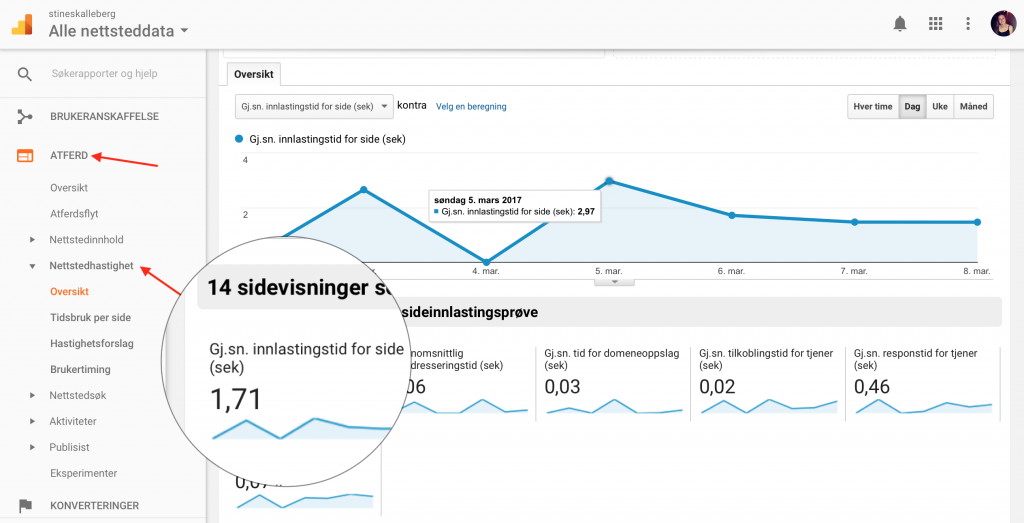1024x523 pixels.
Task: Open the Google apps grid
Action: click(935, 24)
